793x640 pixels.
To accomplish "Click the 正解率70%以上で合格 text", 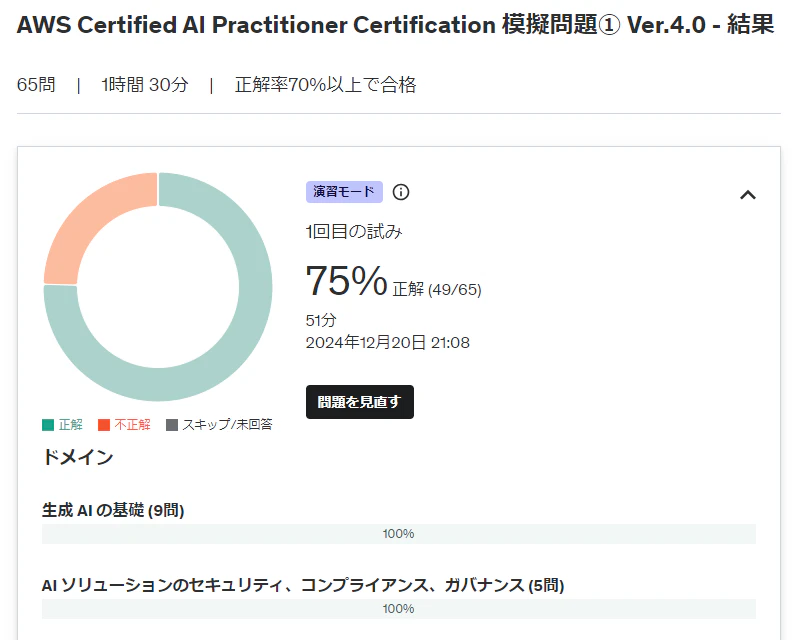I will pos(325,84).
